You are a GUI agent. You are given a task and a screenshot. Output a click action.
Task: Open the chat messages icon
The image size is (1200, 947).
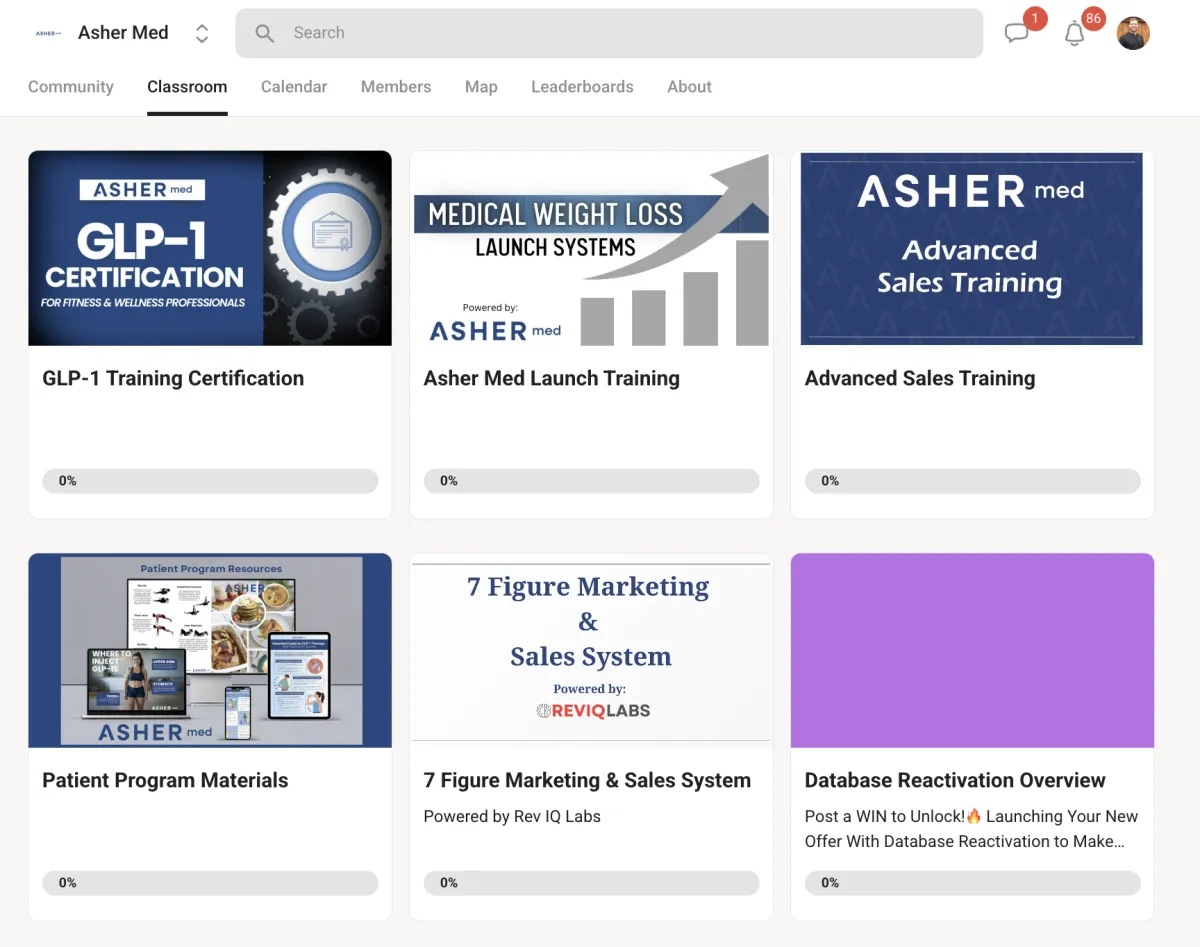click(x=1017, y=33)
